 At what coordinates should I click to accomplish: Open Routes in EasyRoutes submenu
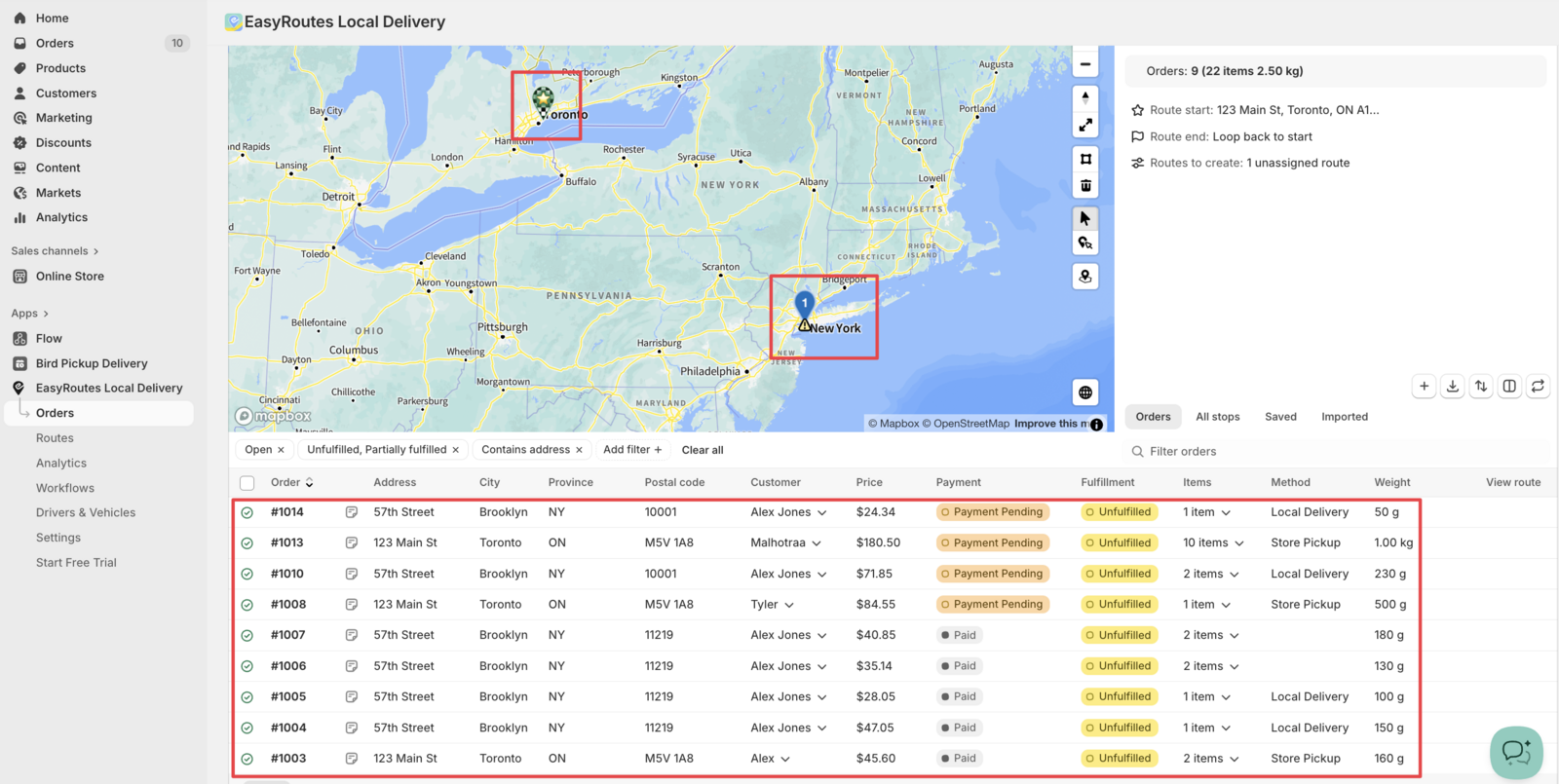pos(55,438)
